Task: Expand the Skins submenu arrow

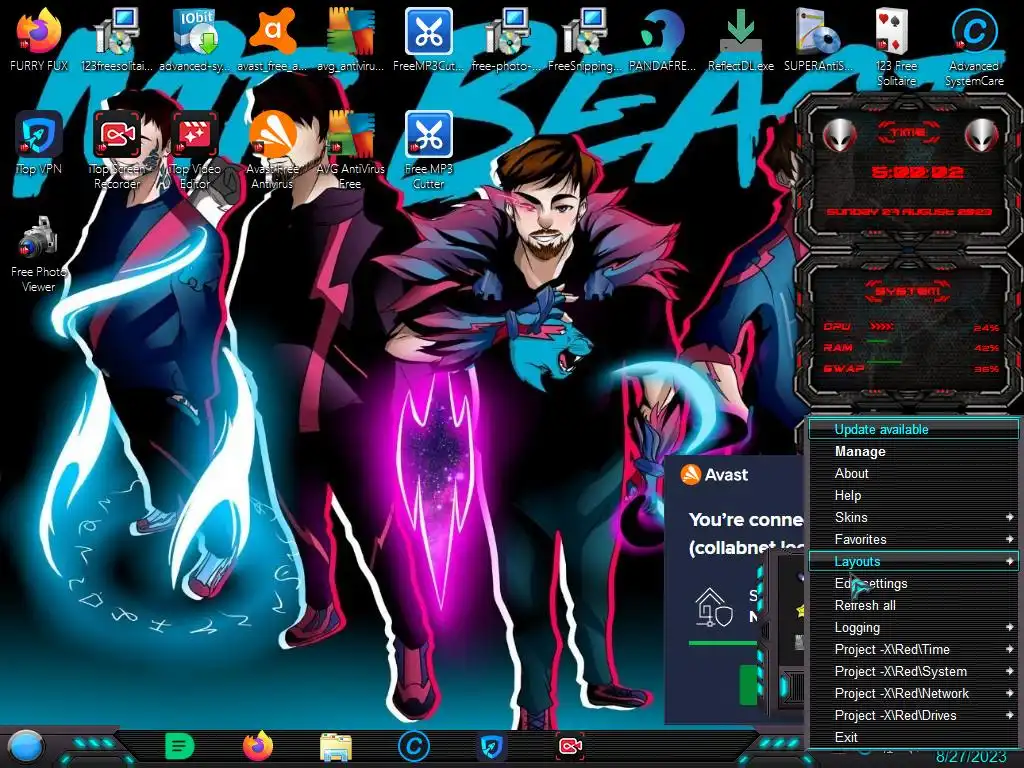Action: coord(1010,517)
